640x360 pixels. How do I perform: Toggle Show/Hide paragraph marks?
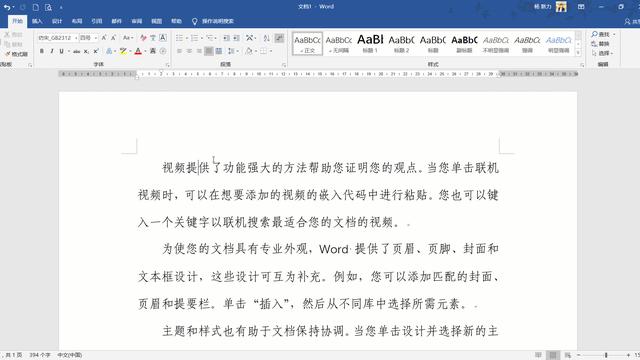(279, 38)
